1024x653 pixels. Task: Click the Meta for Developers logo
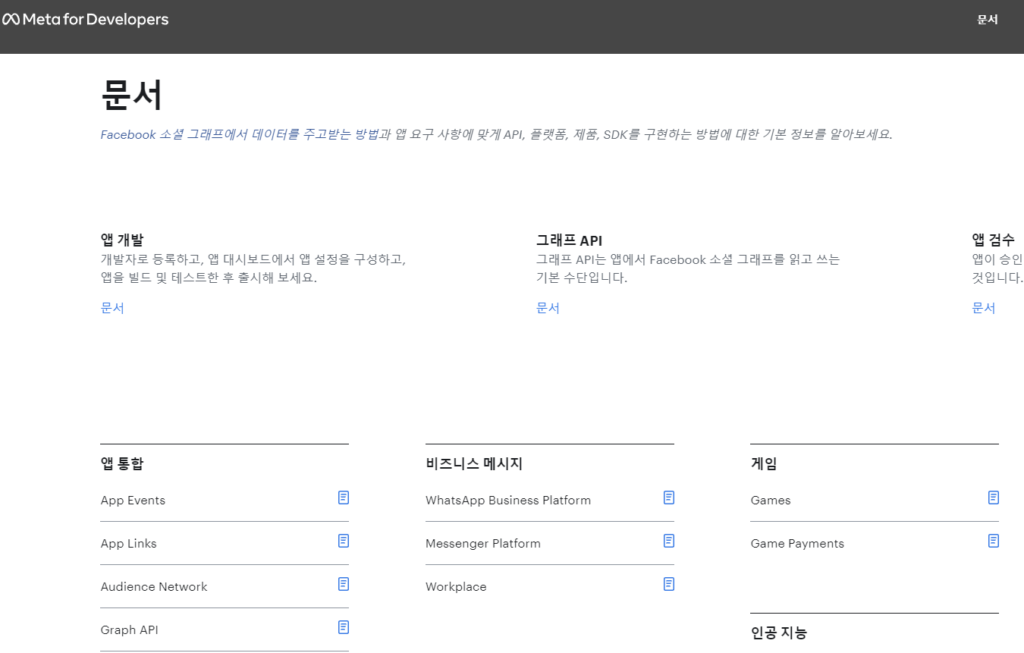[86, 20]
